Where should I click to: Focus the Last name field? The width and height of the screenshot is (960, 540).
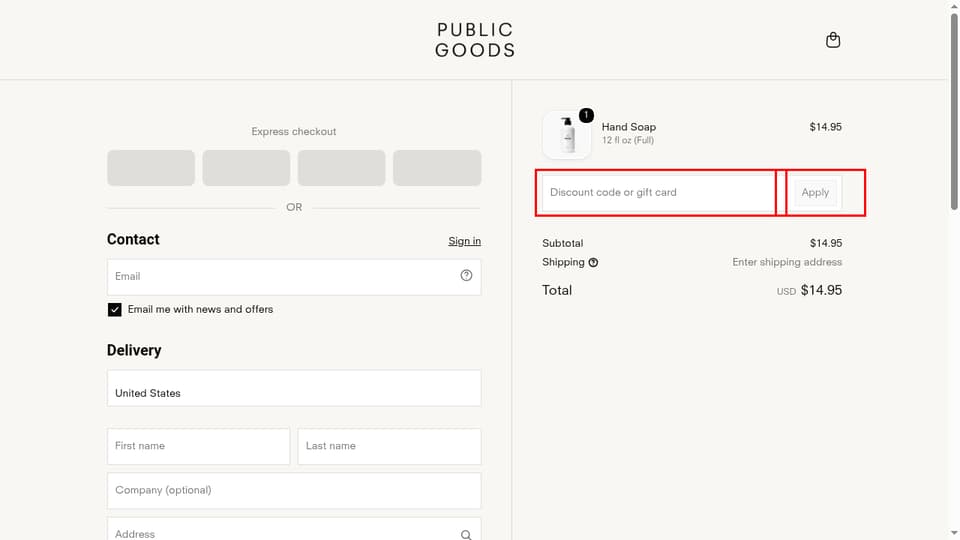coord(389,446)
